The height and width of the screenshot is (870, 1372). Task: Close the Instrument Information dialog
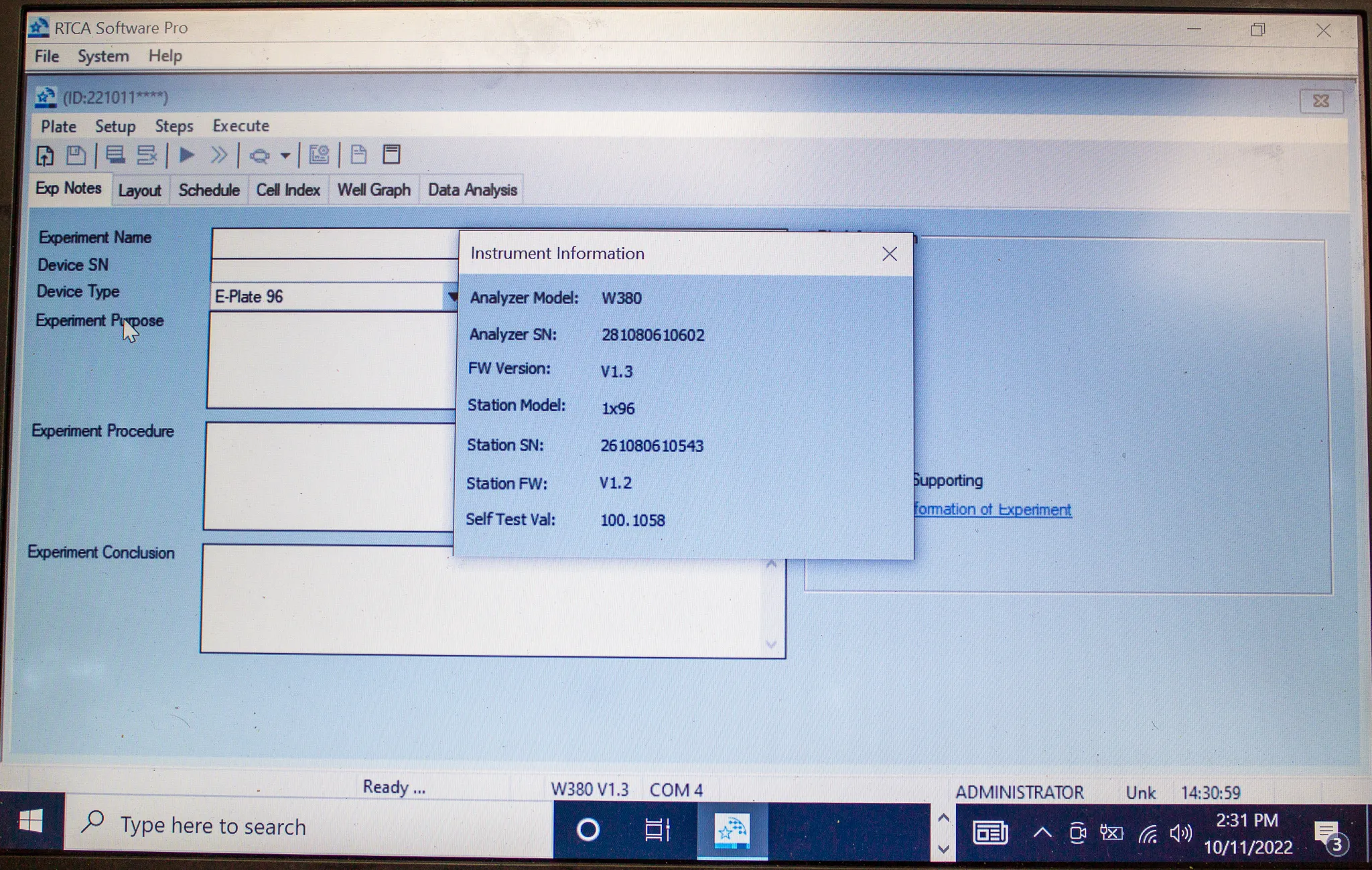(x=888, y=254)
